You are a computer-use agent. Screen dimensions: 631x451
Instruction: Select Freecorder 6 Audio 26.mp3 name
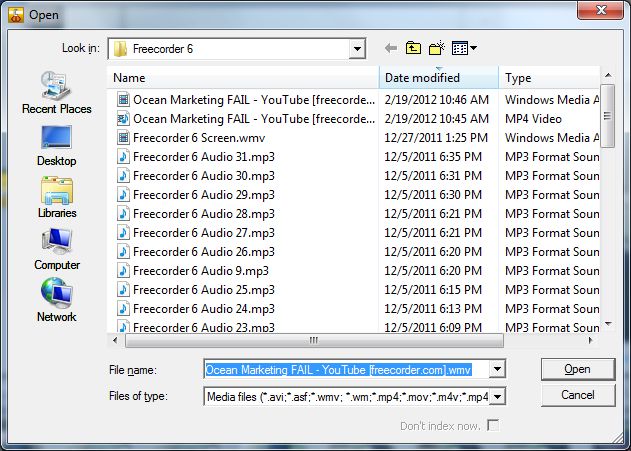coord(204,252)
